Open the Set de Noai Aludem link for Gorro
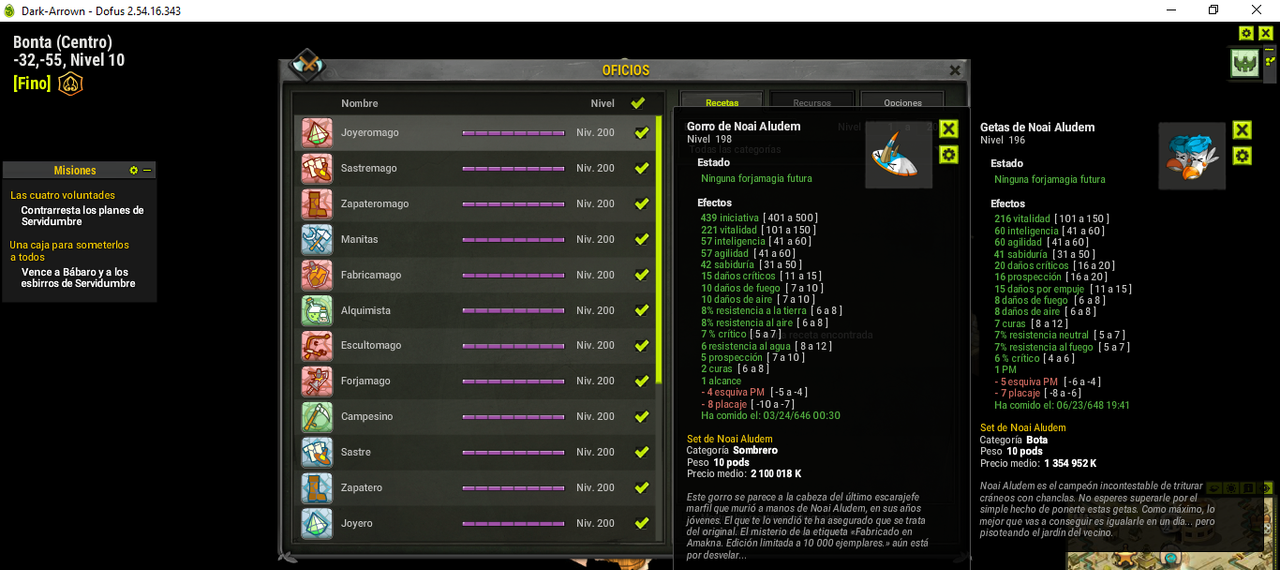This screenshot has width=1280, height=570. [x=729, y=439]
